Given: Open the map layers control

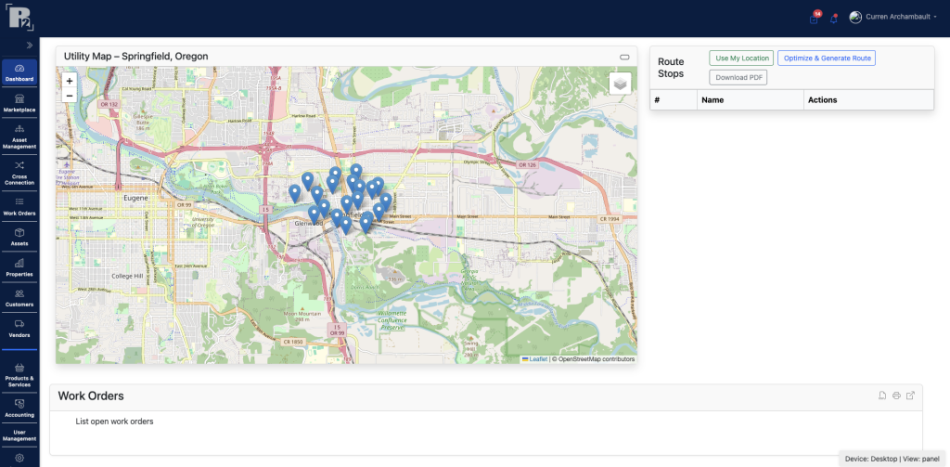Looking at the screenshot, I should click(x=621, y=84).
